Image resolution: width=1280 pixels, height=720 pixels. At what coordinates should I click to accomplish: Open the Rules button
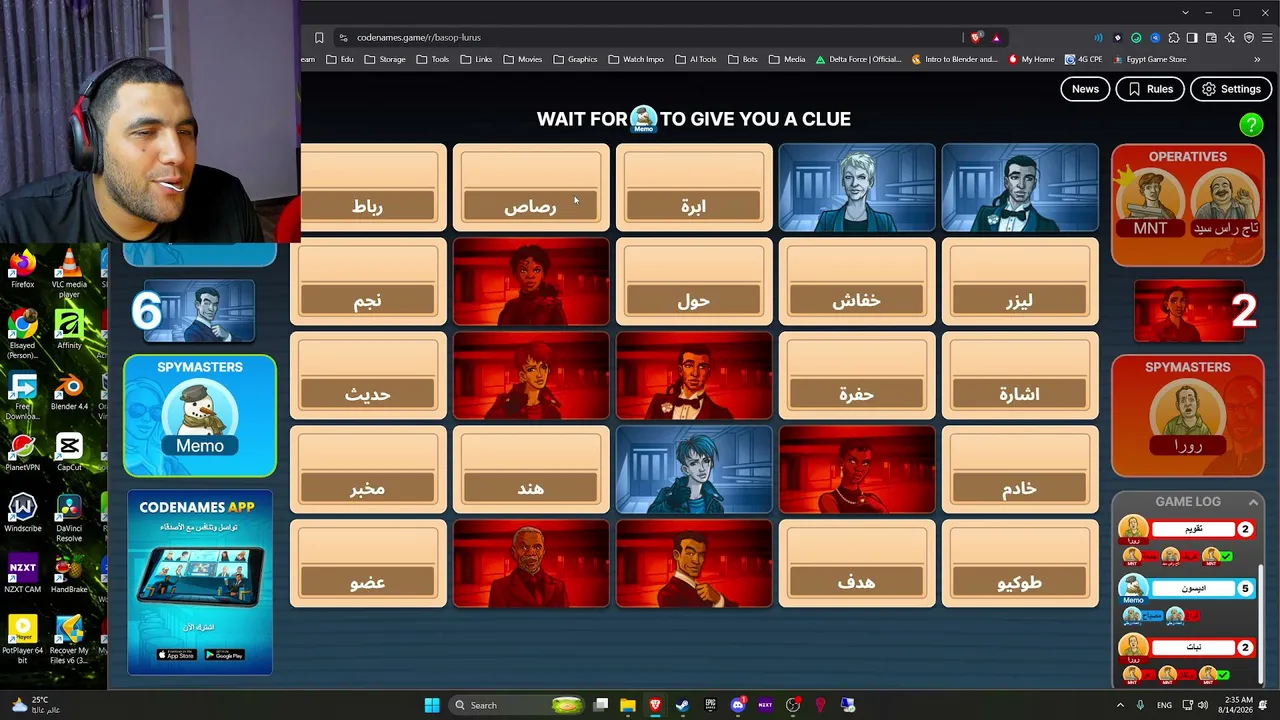(1150, 89)
